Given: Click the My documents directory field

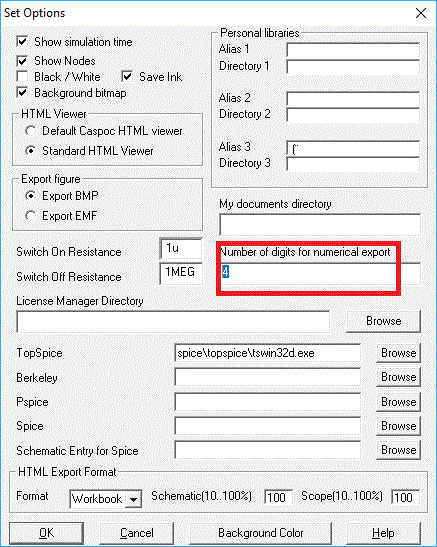Looking at the screenshot, I should click(x=320, y=225).
